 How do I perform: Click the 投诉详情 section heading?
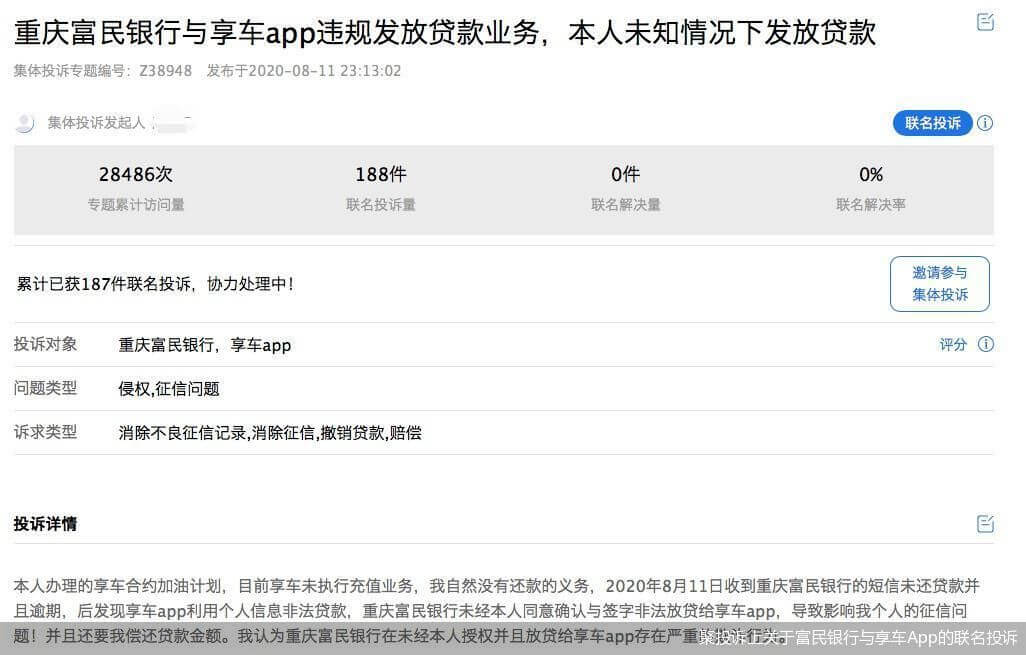(45, 523)
